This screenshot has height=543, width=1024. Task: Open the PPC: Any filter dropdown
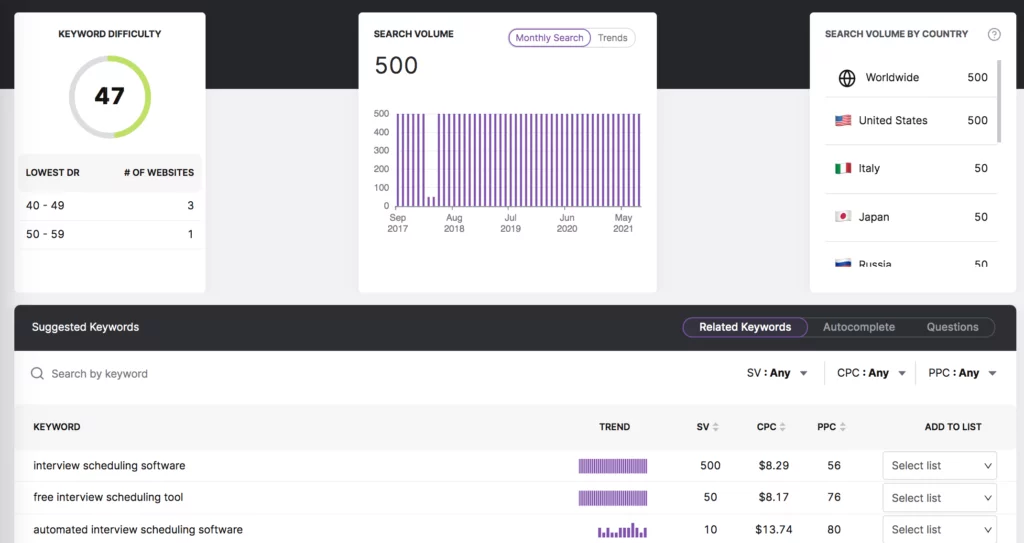pos(963,373)
